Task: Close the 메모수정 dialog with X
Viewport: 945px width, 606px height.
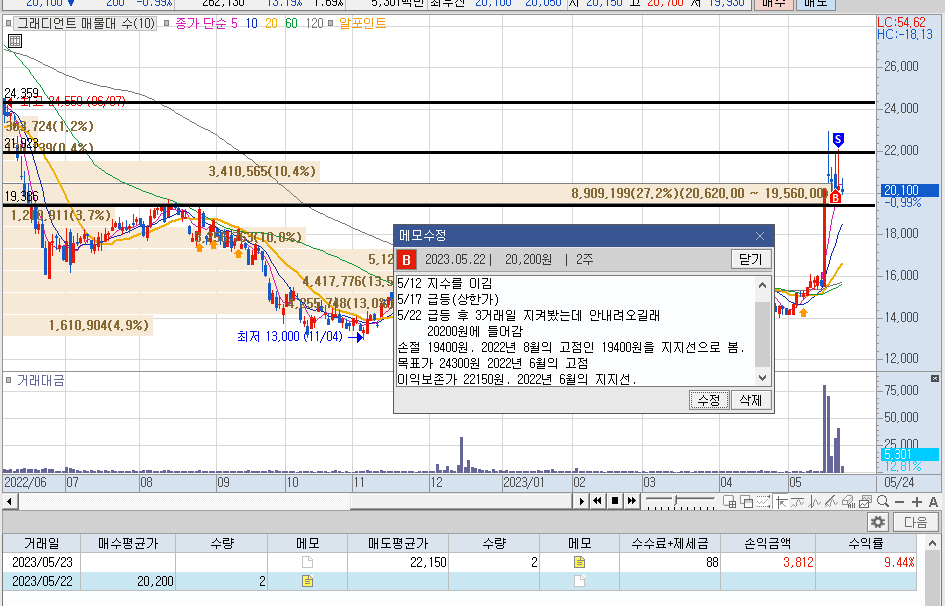Action: click(760, 236)
